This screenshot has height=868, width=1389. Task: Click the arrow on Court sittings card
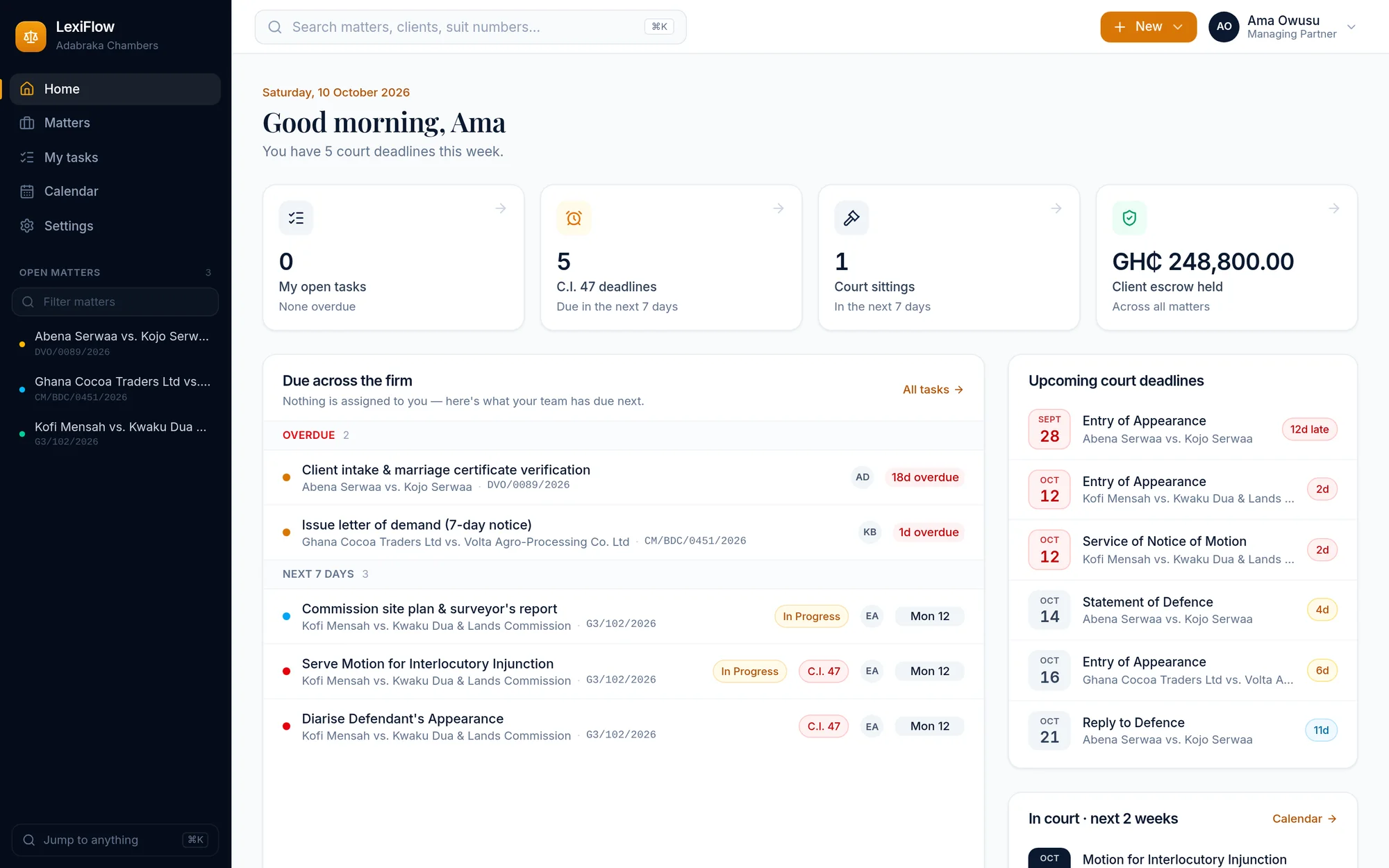tap(1056, 208)
